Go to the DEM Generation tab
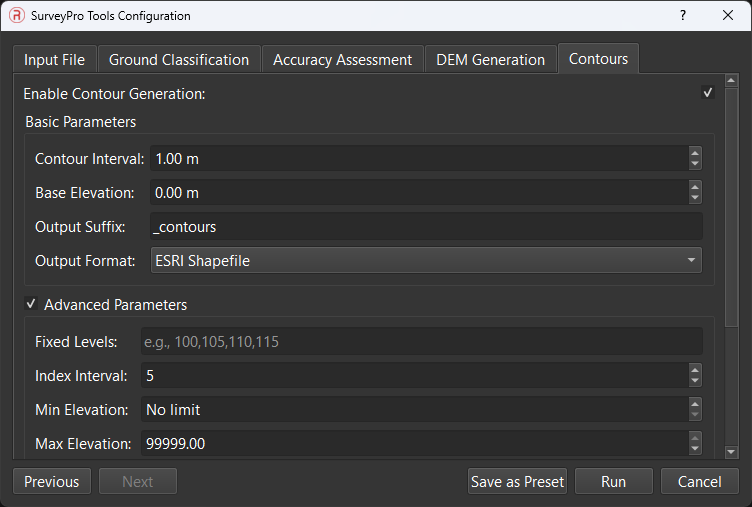 tap(490, 60)
